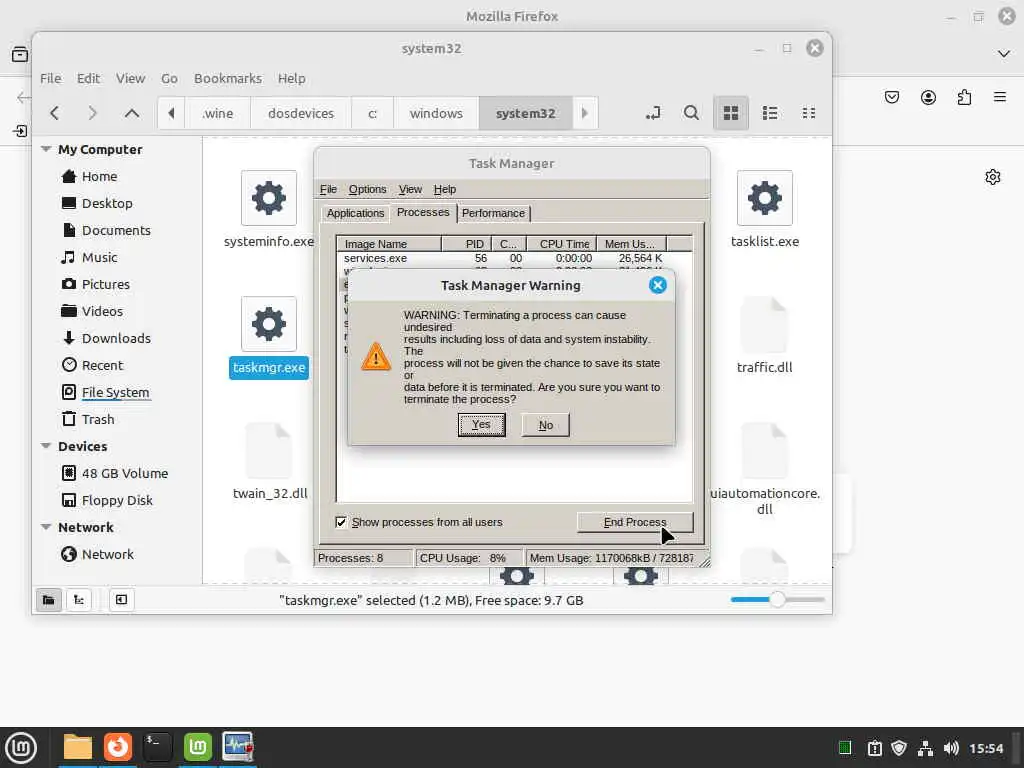1024x768 pixels.
Task: Go up to parent folder
Action: click(x=132, y=113)
